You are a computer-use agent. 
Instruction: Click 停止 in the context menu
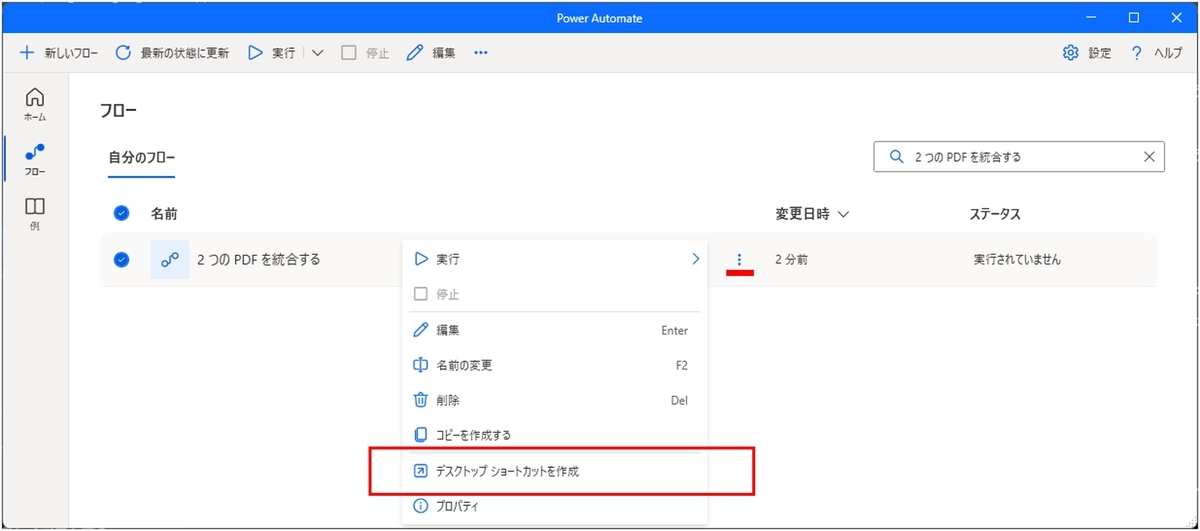(x=555, y=295)
